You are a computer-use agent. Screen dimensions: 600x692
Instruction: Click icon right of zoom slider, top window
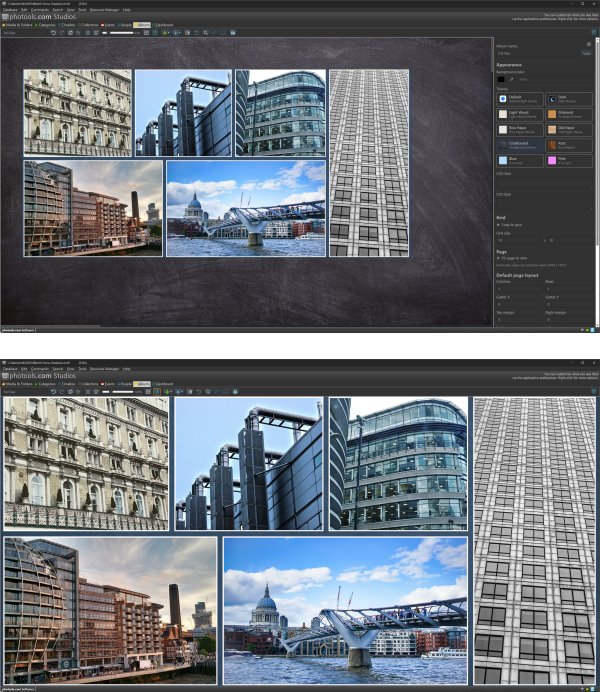pos(146,33)
